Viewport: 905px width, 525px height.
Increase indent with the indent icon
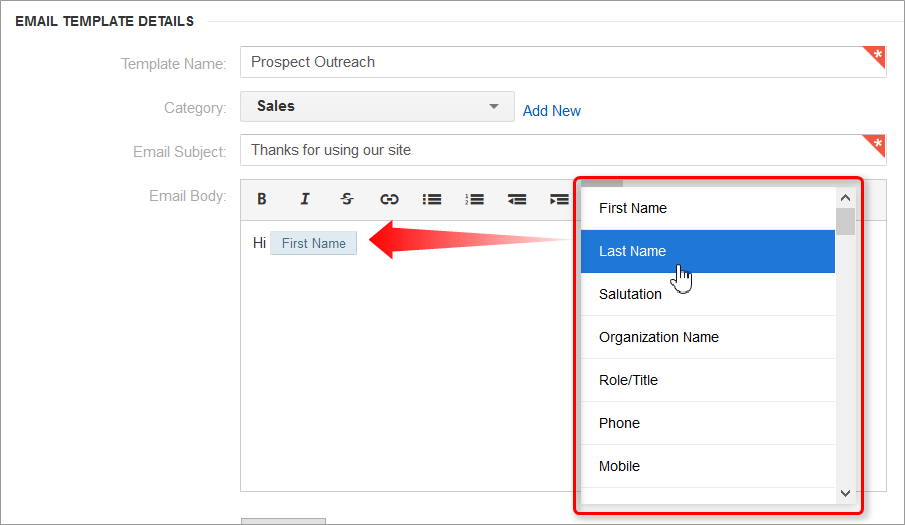pos(559,199)
